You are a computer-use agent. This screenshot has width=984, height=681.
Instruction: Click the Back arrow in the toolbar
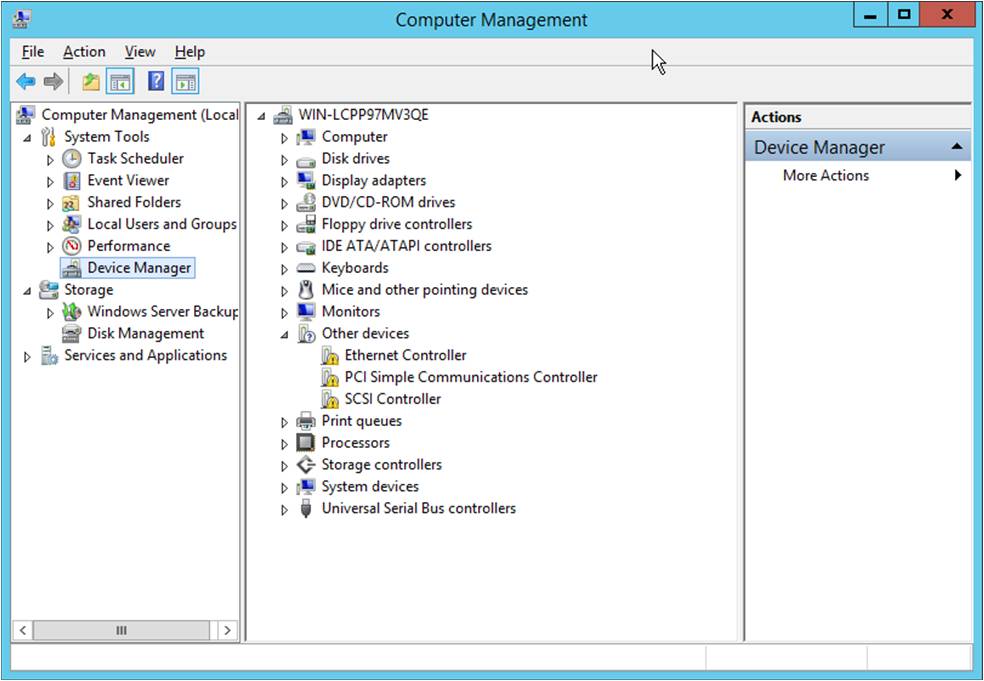click(26, 82)
